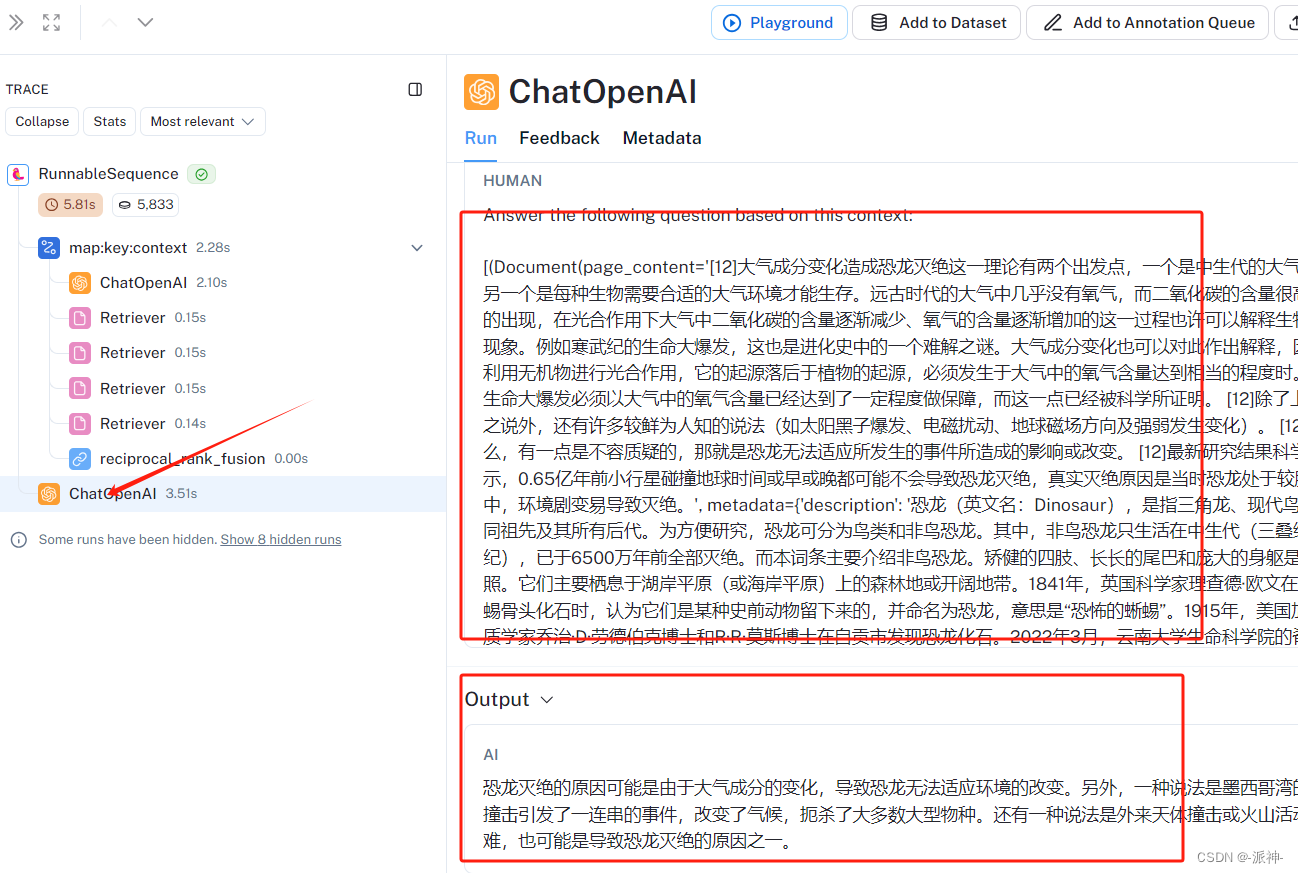Click map:key:context blue icon
Viewport: 1298px width, 873px height.
pyautogui.click(x=49, y=247)
